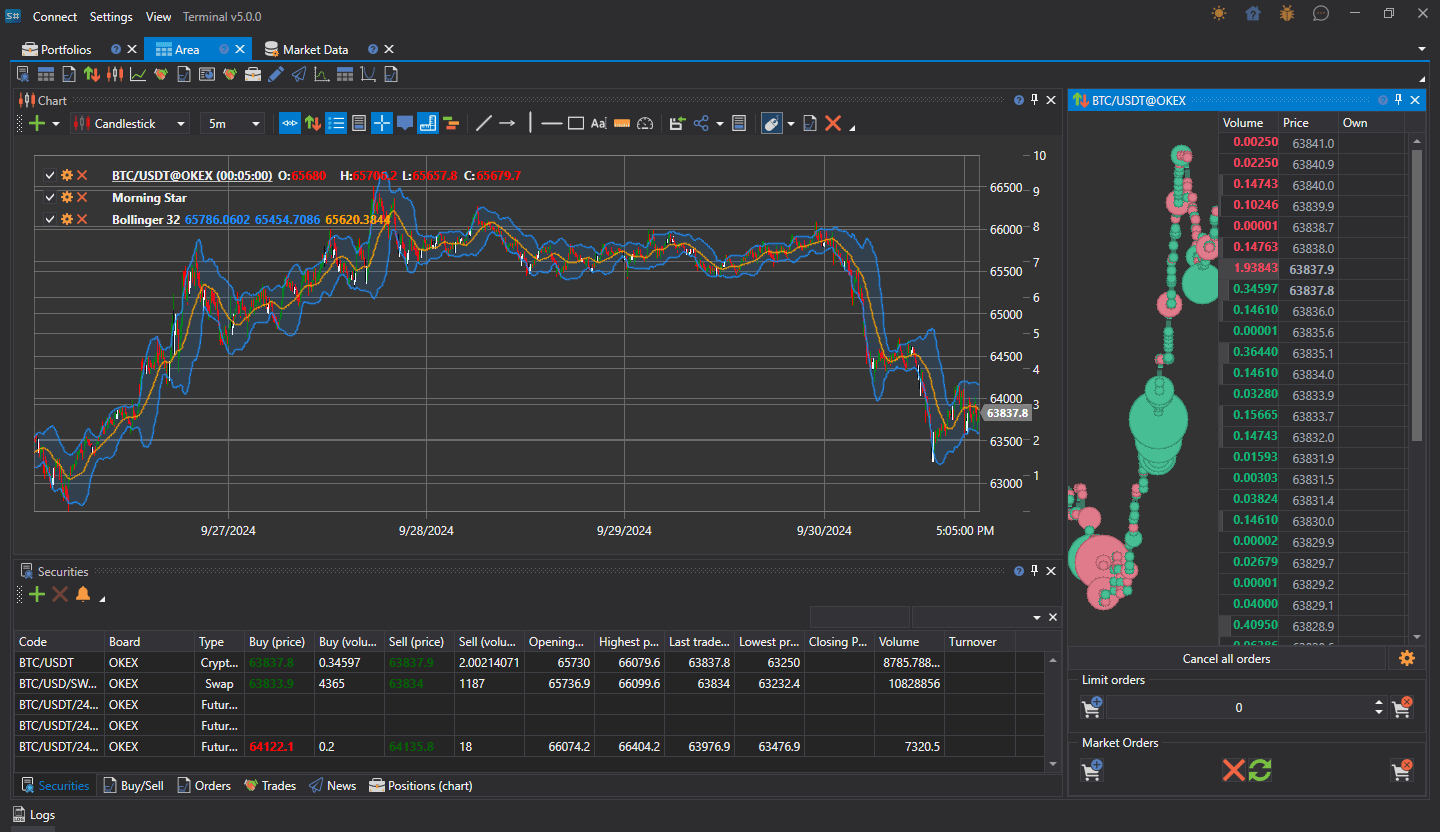Open the 5m timeframe dropdown
The width and height of the screenshot is (1440, 832).
pyautogui.click(x=231, y=124)
